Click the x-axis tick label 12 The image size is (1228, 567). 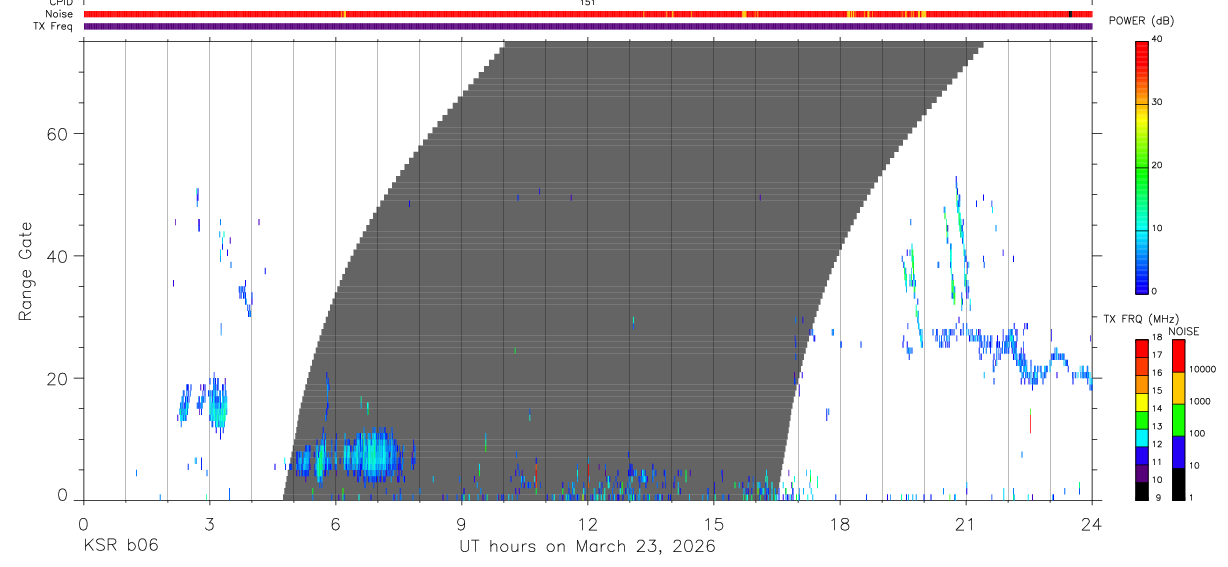click(587, 524)
